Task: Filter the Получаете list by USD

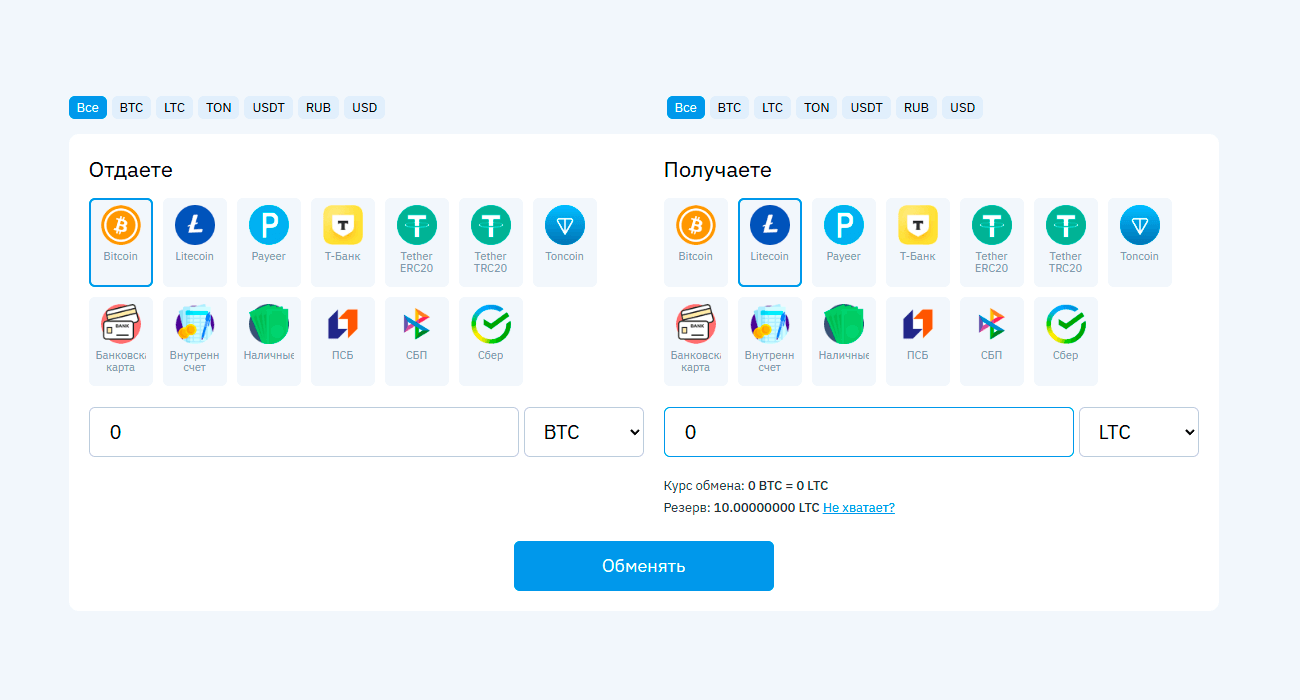Action: (x=963, y=108)
